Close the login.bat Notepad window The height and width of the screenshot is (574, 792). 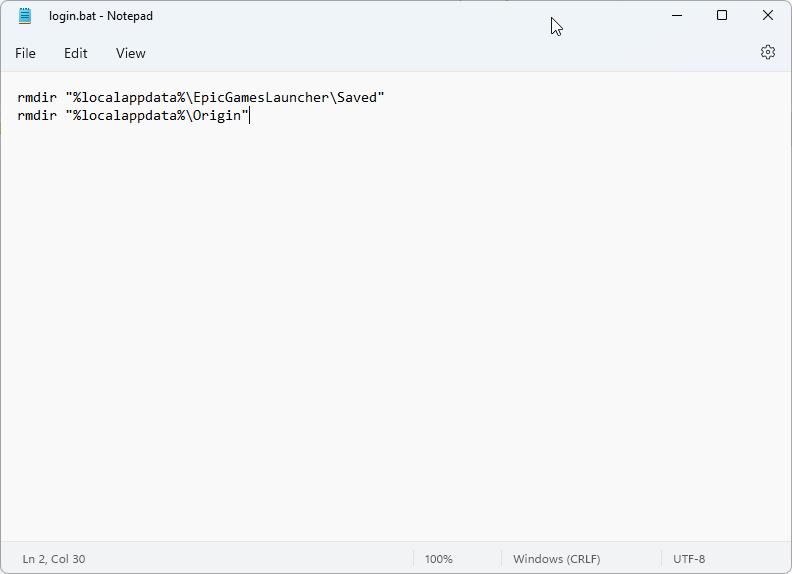click(768, 16)
